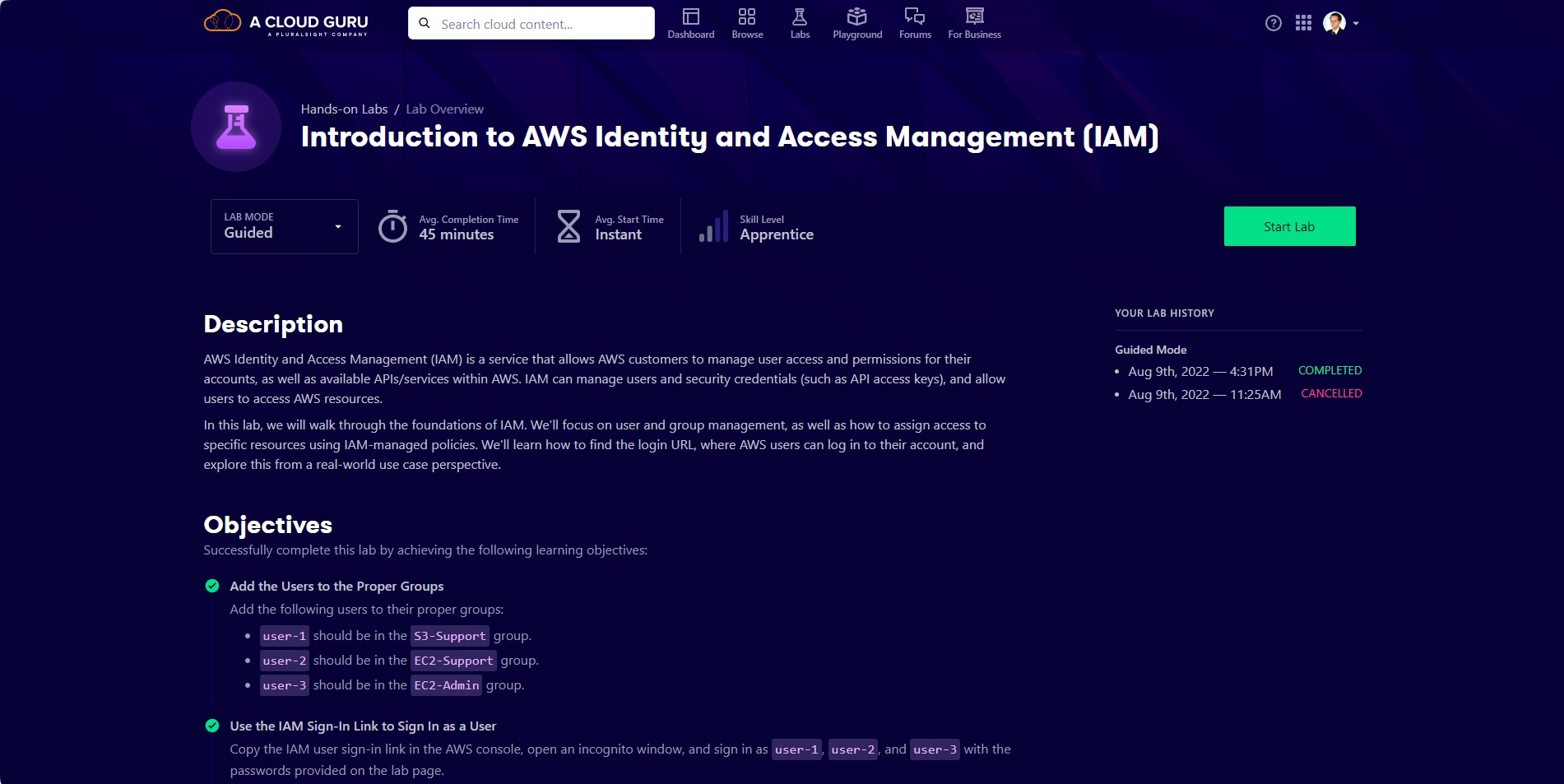Open the Dashboard nav item

coord(691,23)
